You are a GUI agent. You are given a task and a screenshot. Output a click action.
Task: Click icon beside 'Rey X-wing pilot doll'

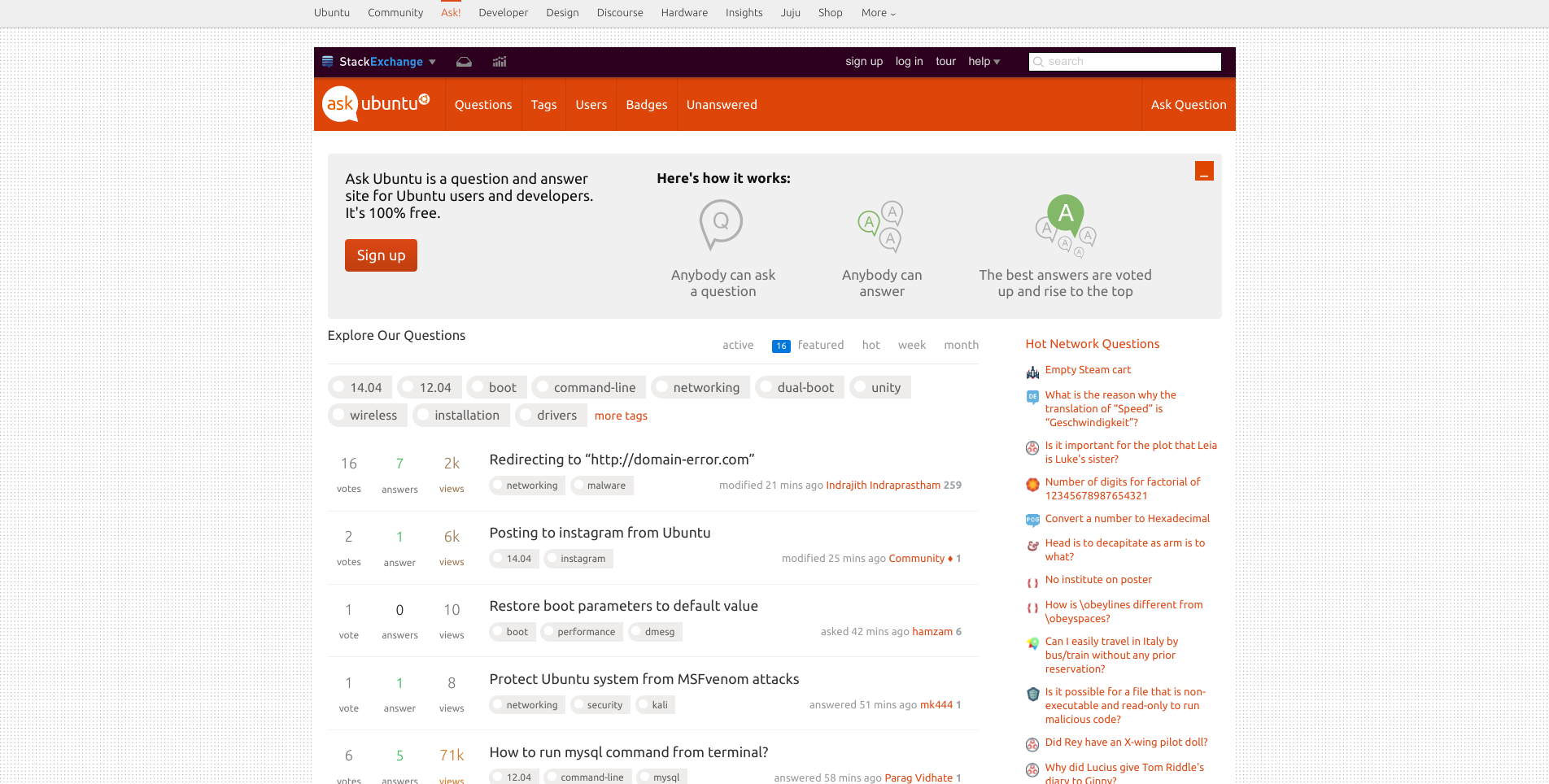1032,745
